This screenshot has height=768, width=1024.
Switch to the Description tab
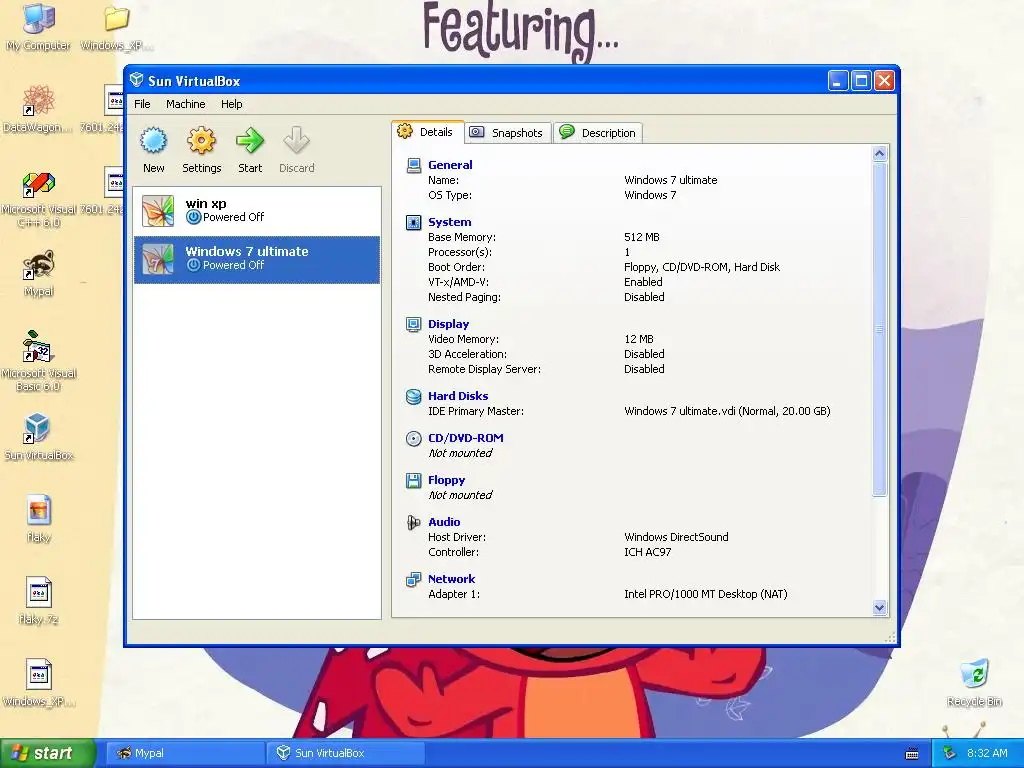pos(598,133)
